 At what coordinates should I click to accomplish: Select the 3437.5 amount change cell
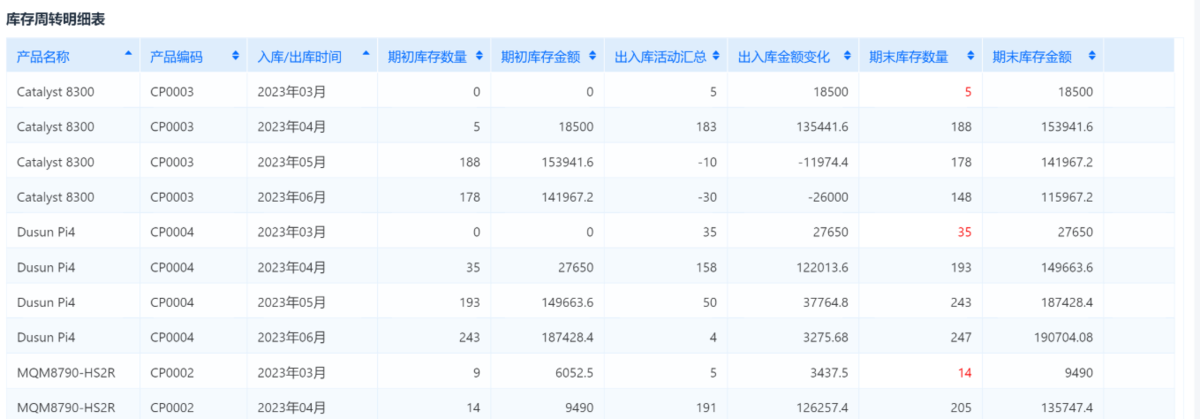pyautogui.click(x=829, y=372)
